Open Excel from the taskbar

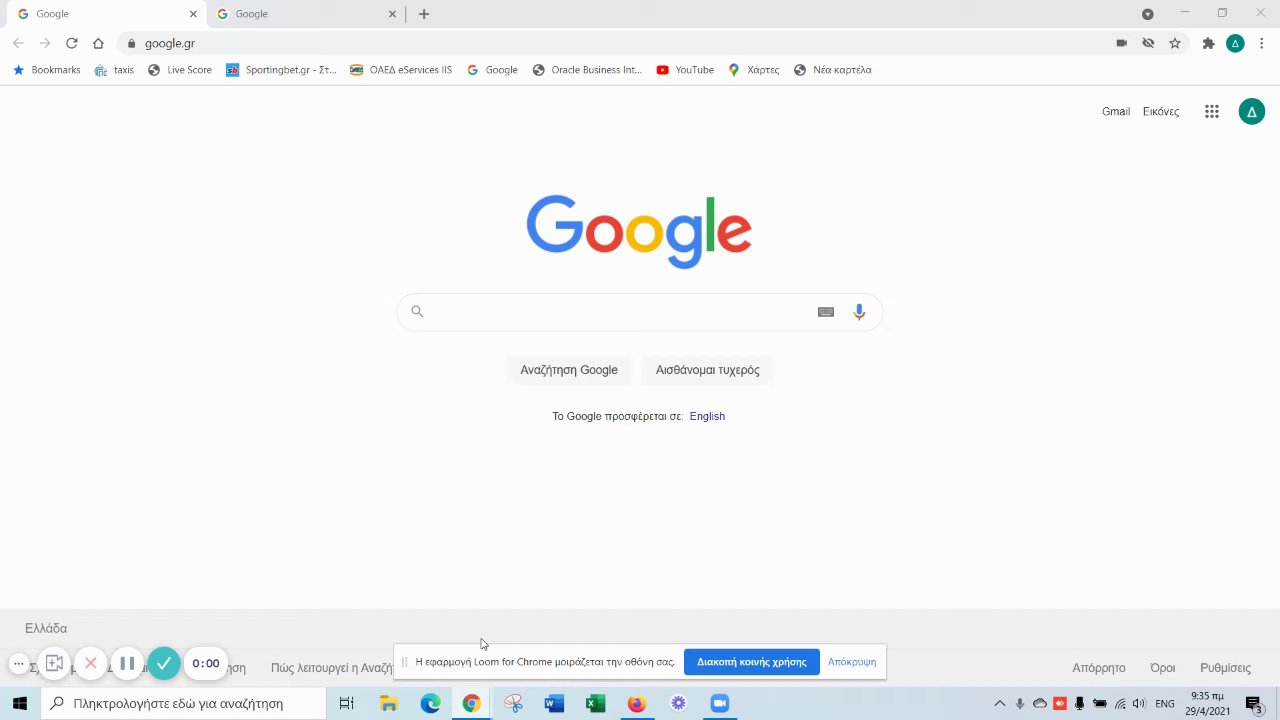(595, 704)
